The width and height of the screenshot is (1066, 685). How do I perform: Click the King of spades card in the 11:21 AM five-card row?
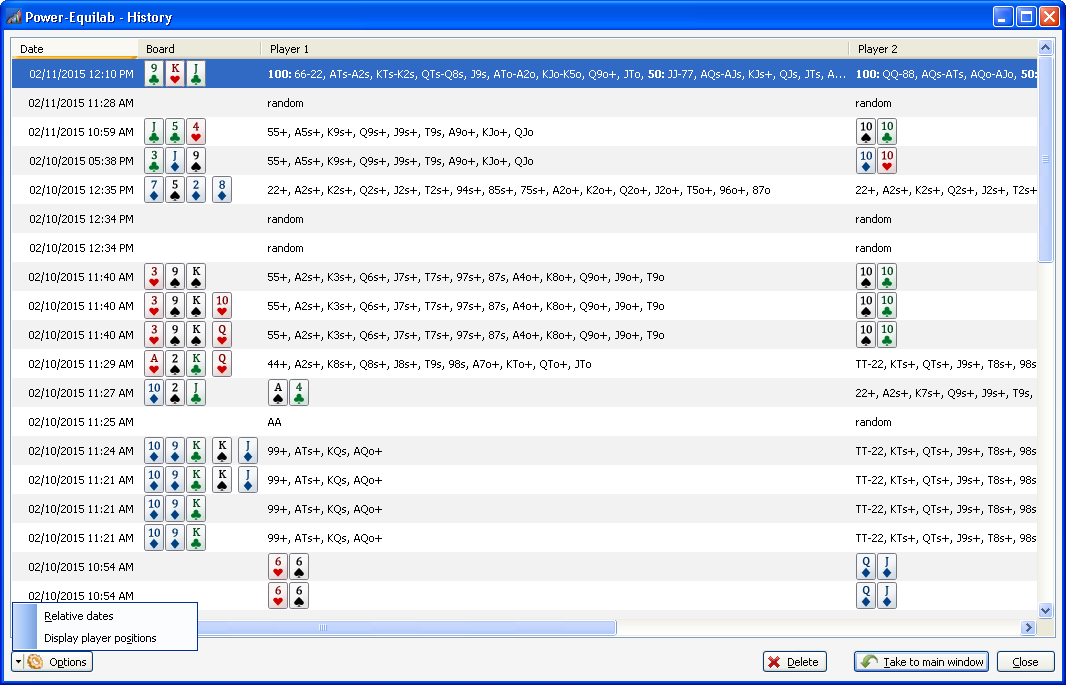pyautogui.click(x=222, y=480)
